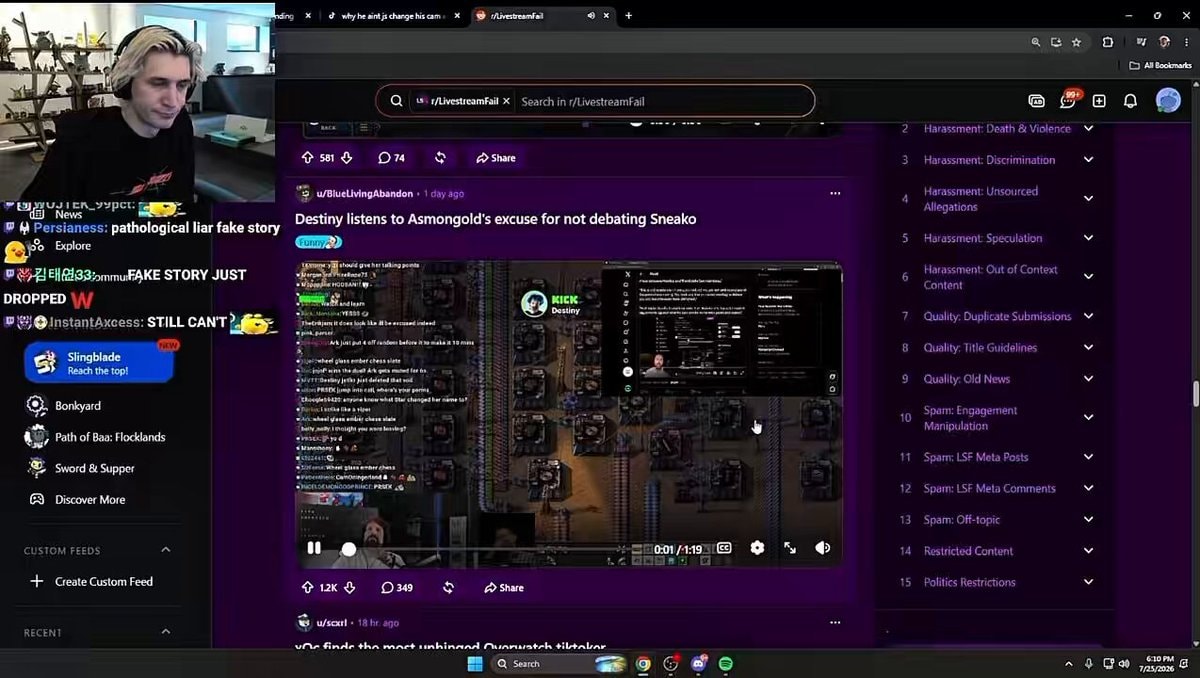
Task: Switch the video to fullscreen
Action: pyautogui.click(x=790, y=548)
